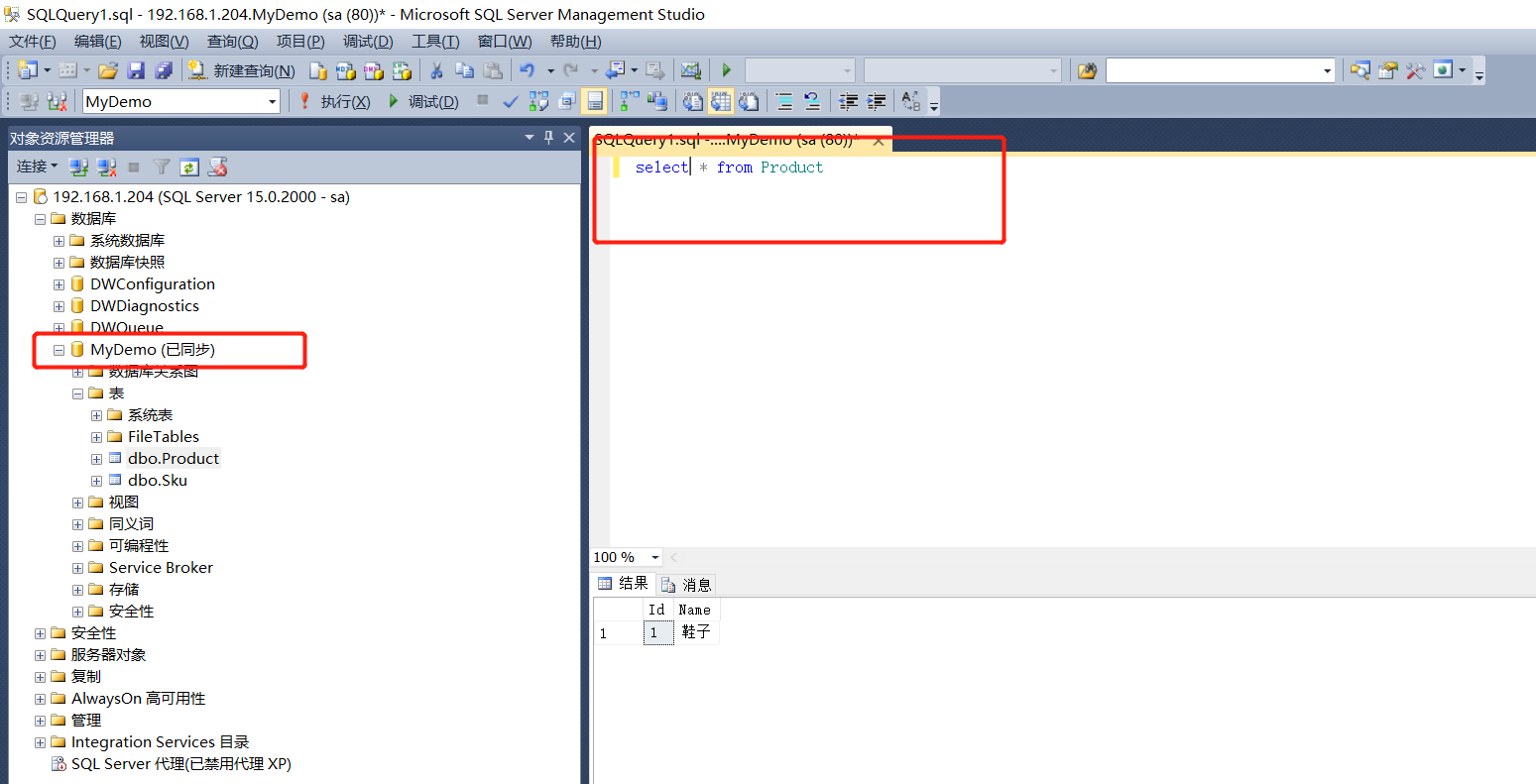Click the Display Estimated Execution Plan icon

(538, 101)
